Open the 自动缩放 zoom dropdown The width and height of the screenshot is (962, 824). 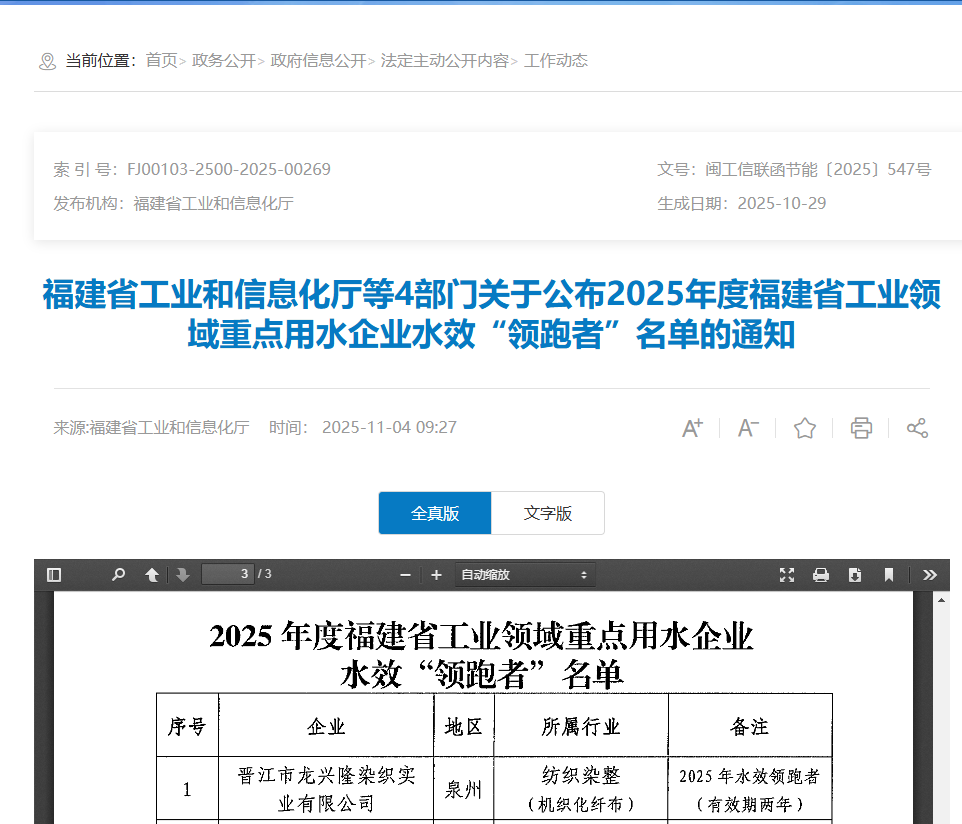[x=524, y=575]
